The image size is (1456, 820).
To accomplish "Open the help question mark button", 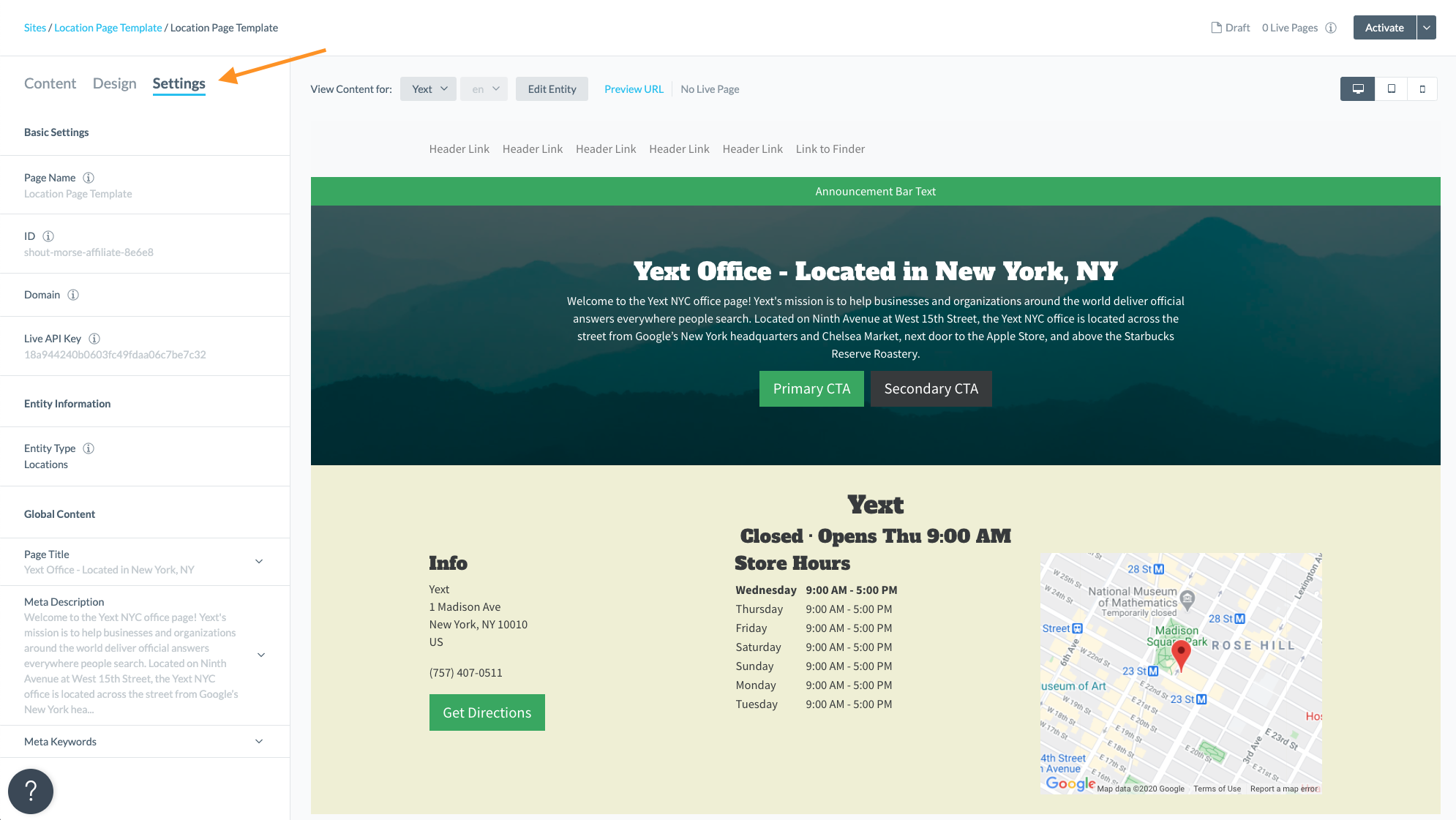I will [31, 791].
